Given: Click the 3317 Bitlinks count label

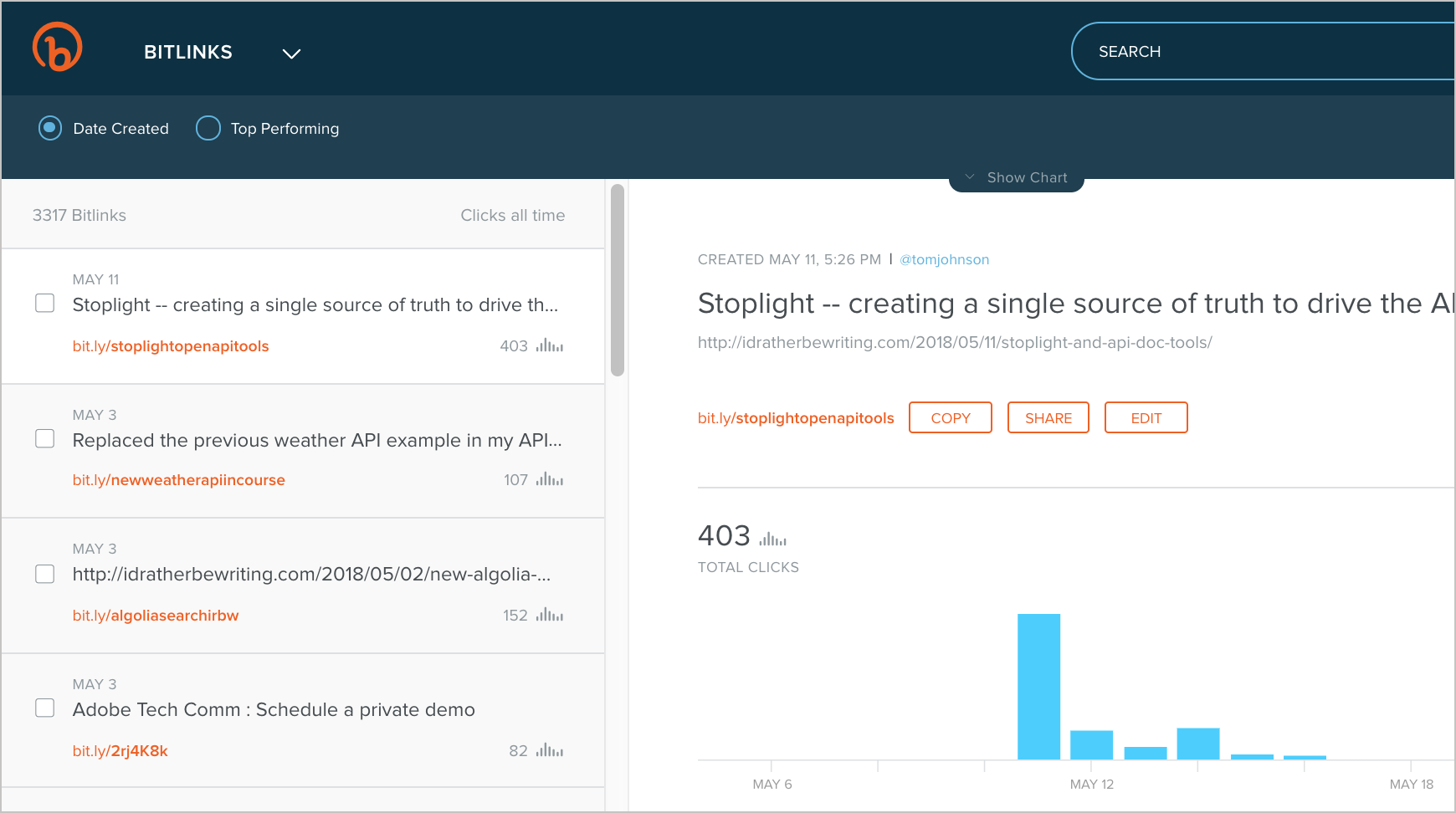Looking at the screenshot, I should [x=79, y=215].
